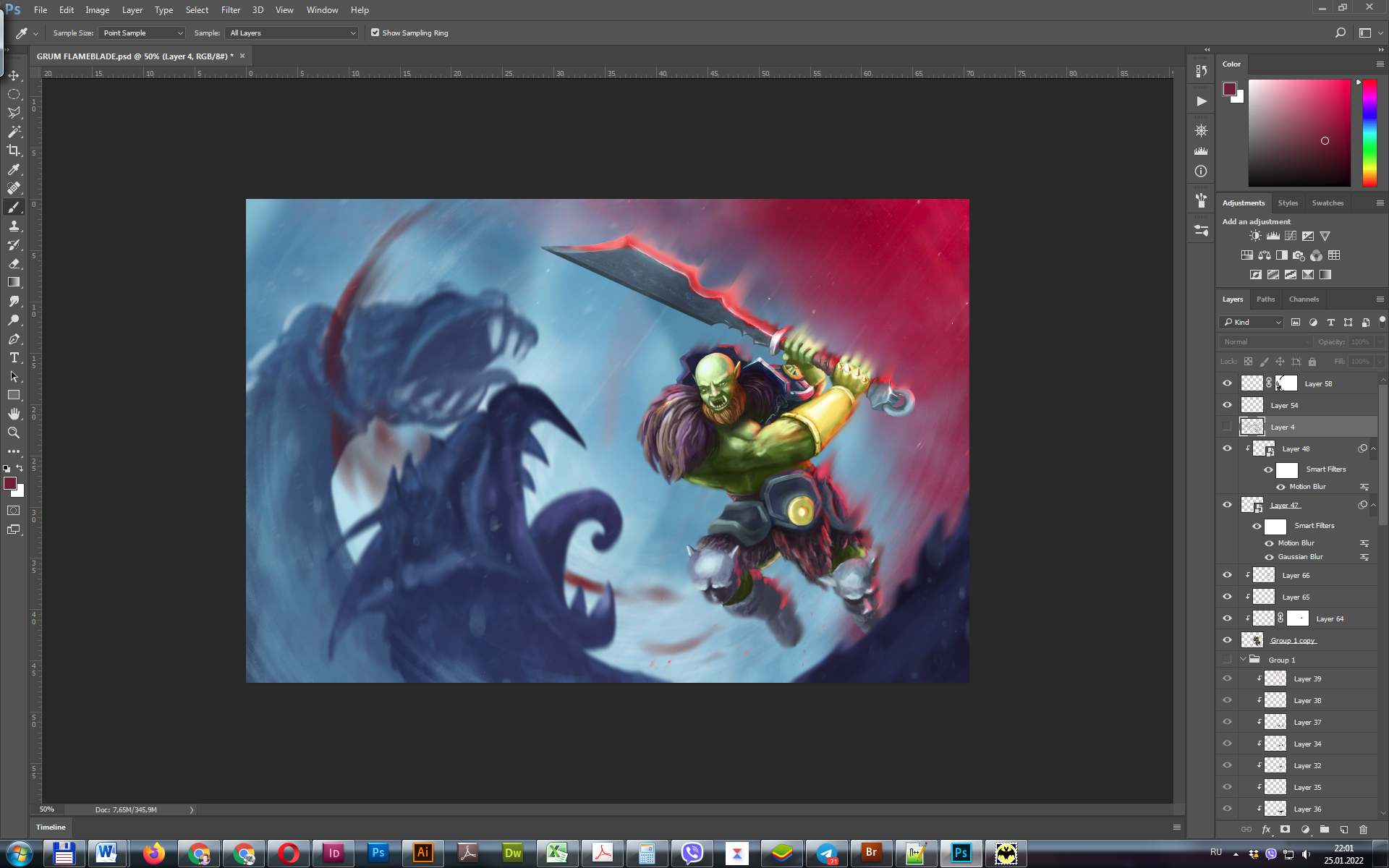The image size is (1389, 868).
Task: Select the History Brush tool
Action: (x=14, y=244)
